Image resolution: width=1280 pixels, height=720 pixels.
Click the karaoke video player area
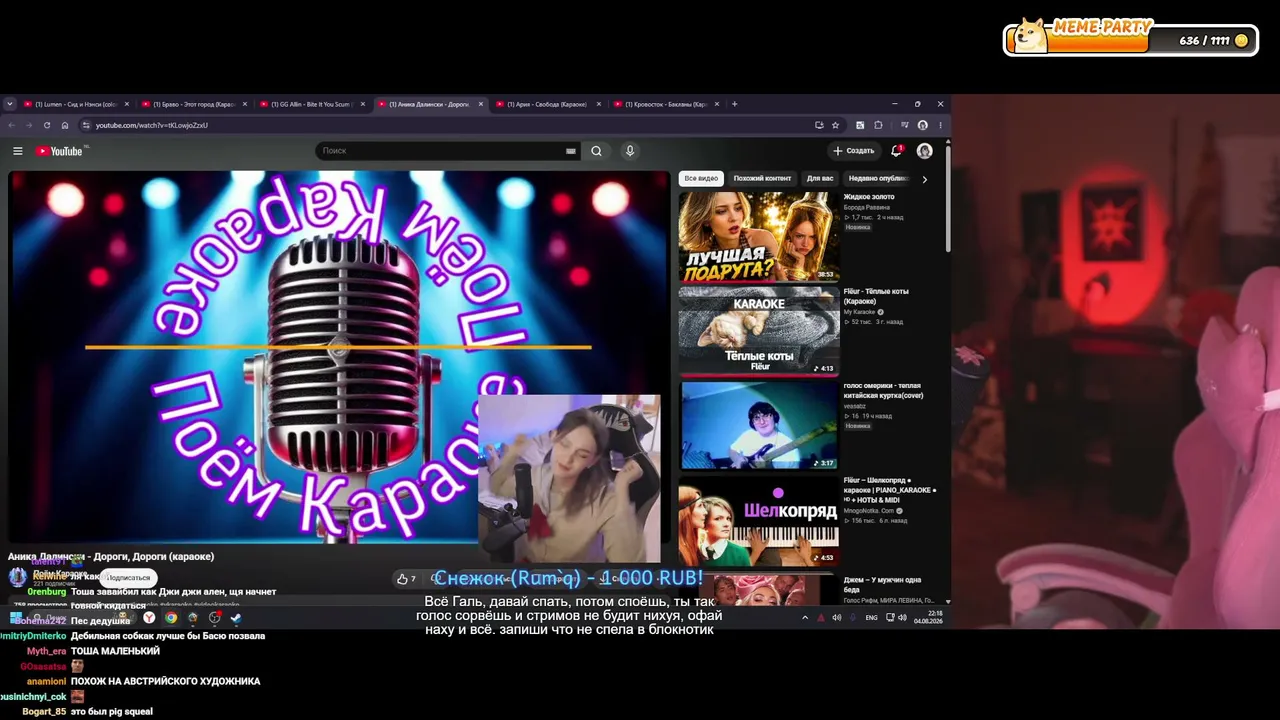339,357
